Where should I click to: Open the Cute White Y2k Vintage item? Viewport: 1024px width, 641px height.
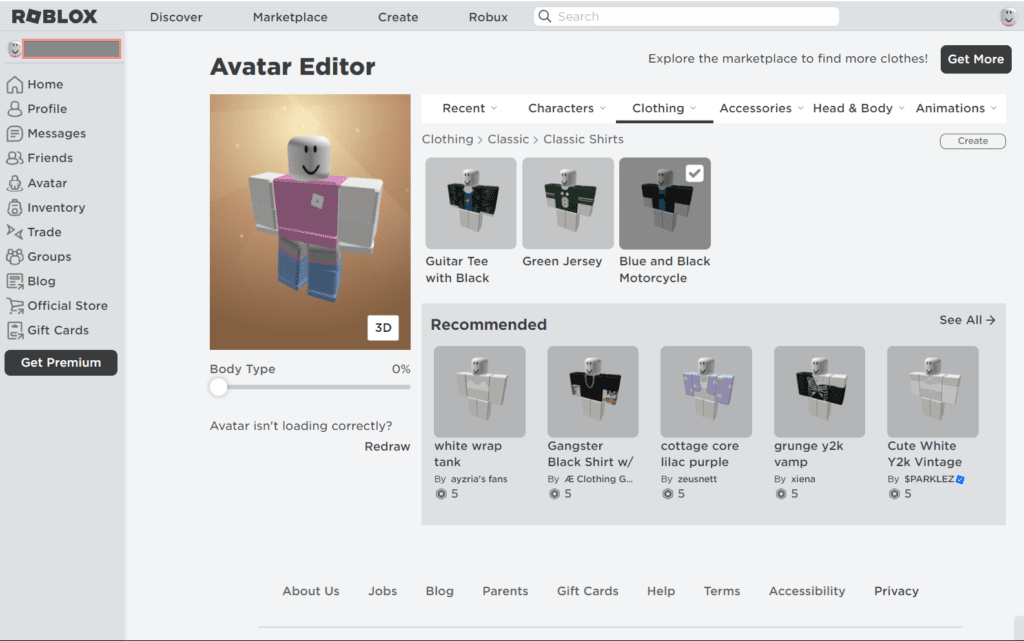point(933,392)
